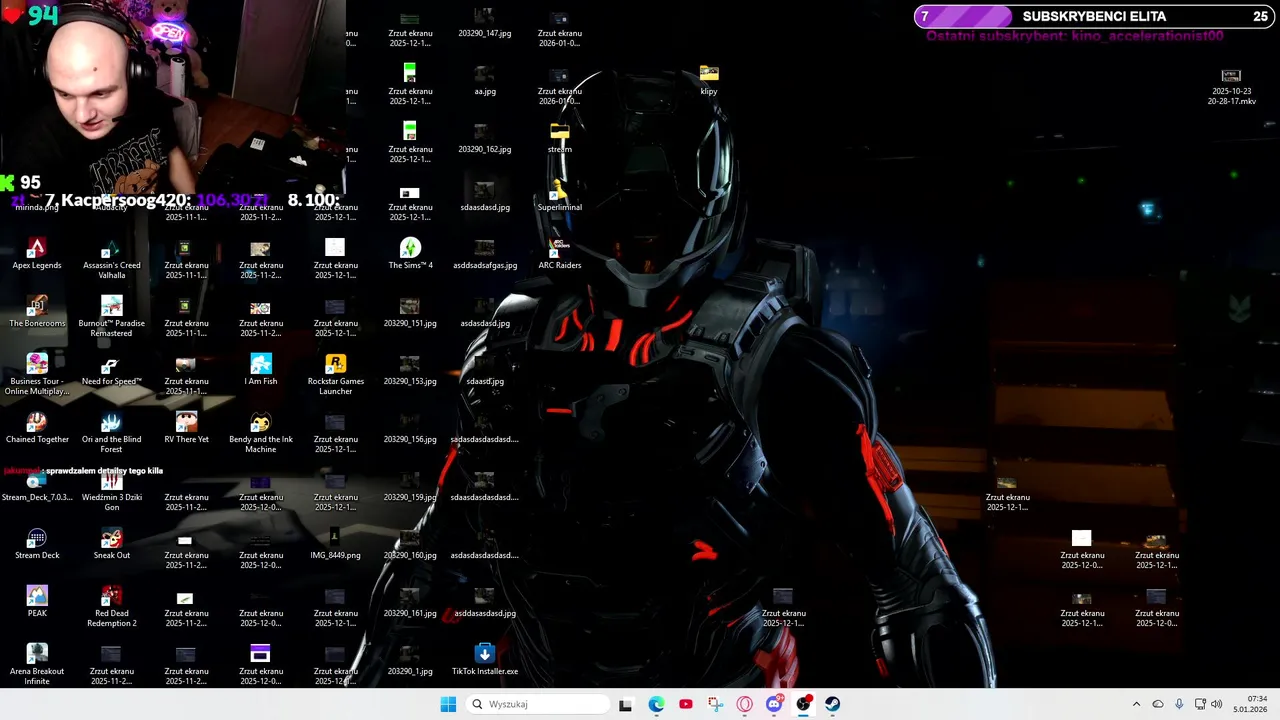1280x720 pixels.
Task: Open Rockstar Games Launcher shortcut
Action: click(x=335, y=375)
